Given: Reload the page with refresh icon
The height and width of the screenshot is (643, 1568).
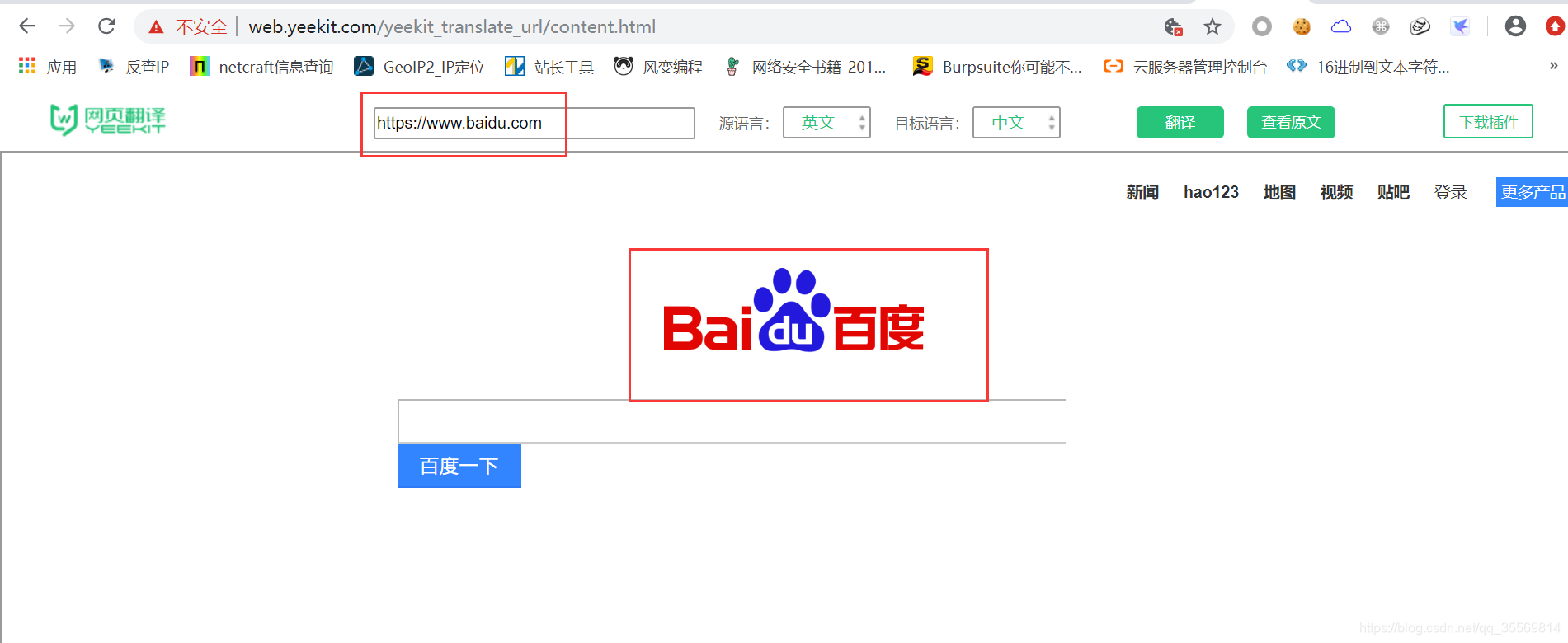Looking at the screenshot, I should (106, 26).
